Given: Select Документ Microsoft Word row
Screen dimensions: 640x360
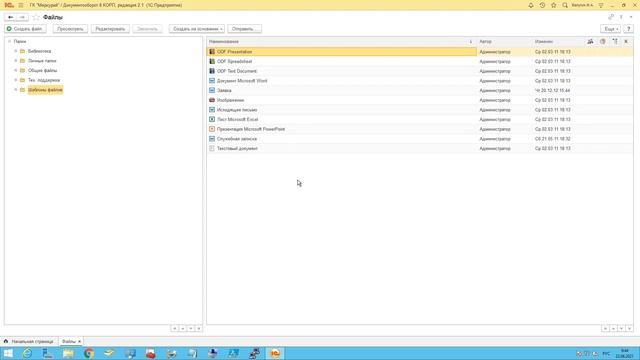Looking at the screenshot, I should tap(420, 81).
